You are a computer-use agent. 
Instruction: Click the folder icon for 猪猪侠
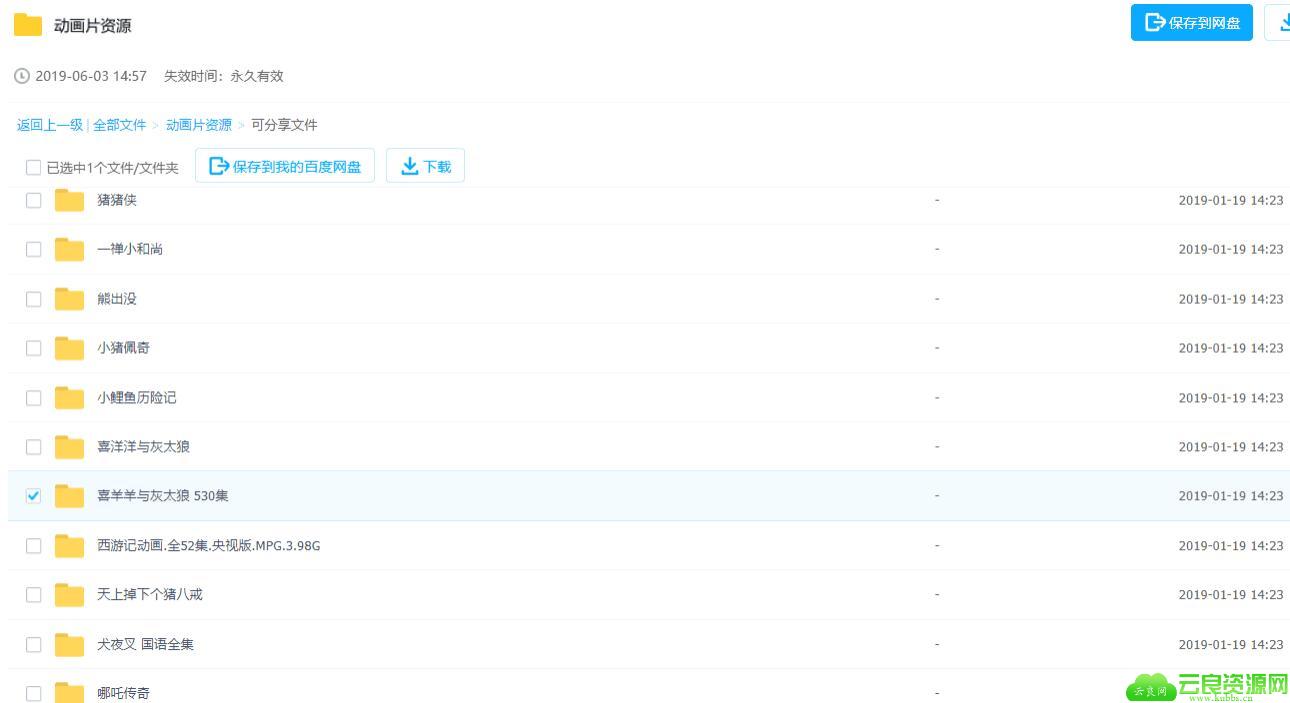coord(69,200)
